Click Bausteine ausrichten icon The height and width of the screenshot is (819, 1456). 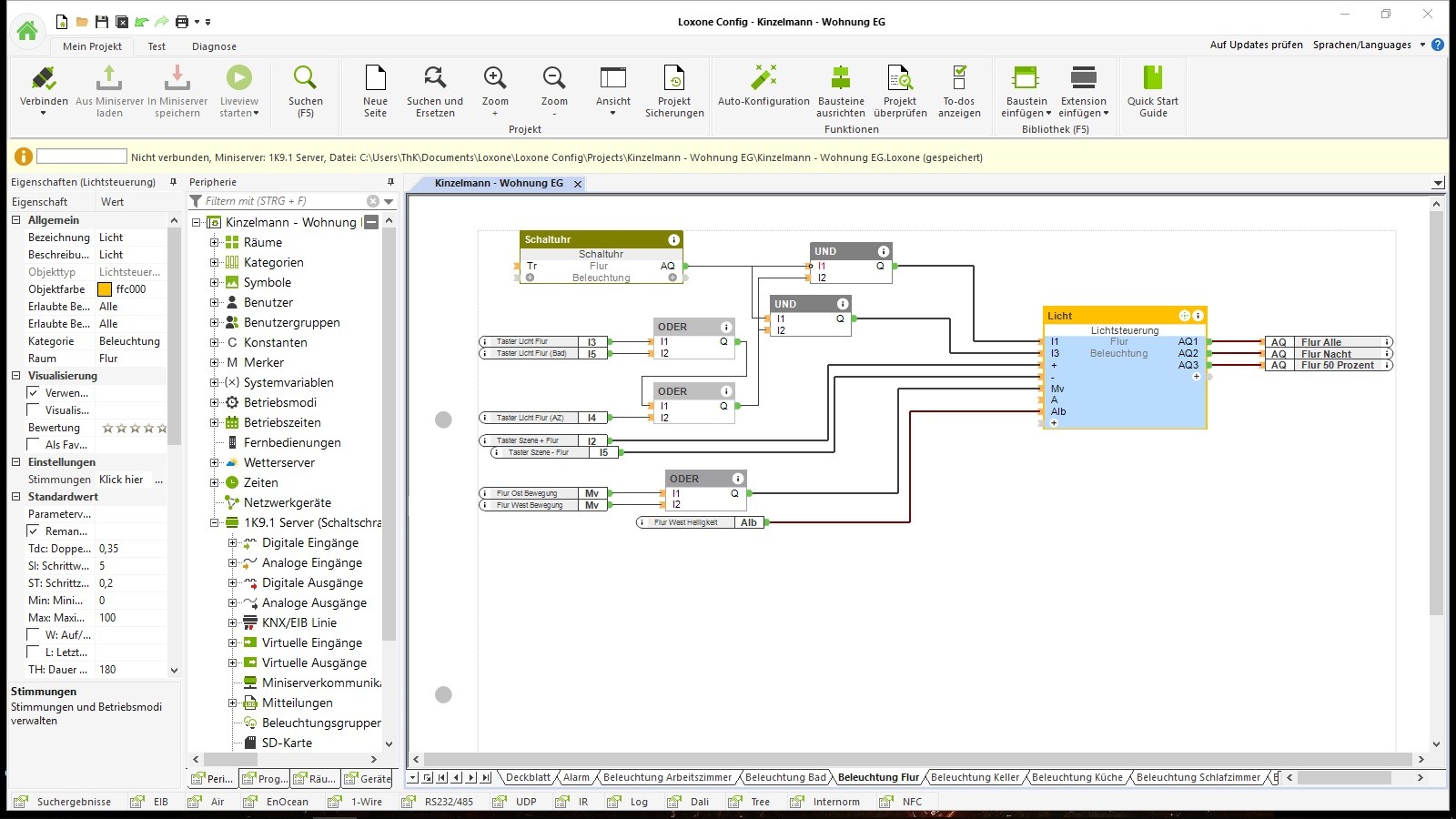click(x=840, y=79)
